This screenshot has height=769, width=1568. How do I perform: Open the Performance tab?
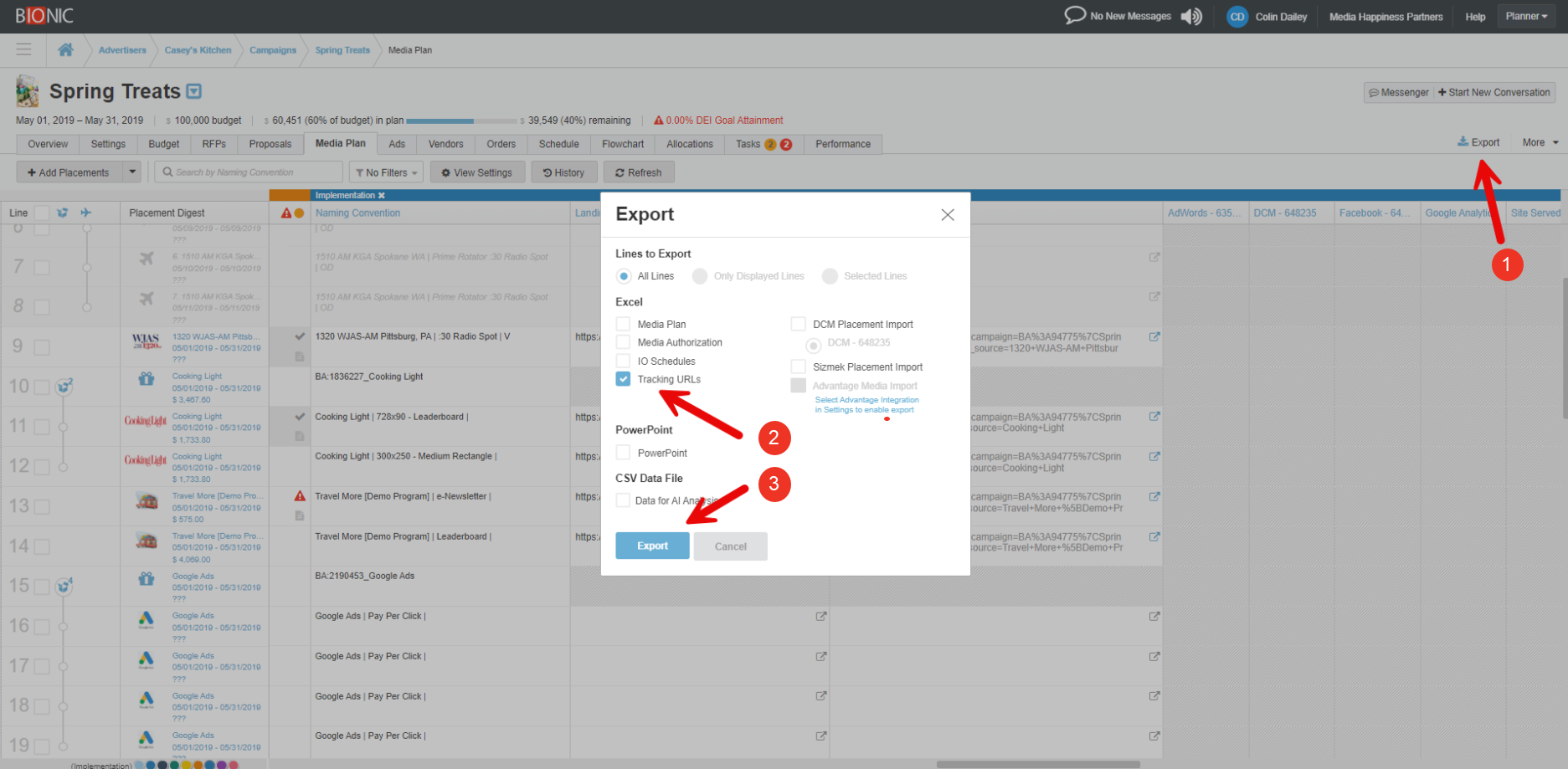[x=843, y=144]
